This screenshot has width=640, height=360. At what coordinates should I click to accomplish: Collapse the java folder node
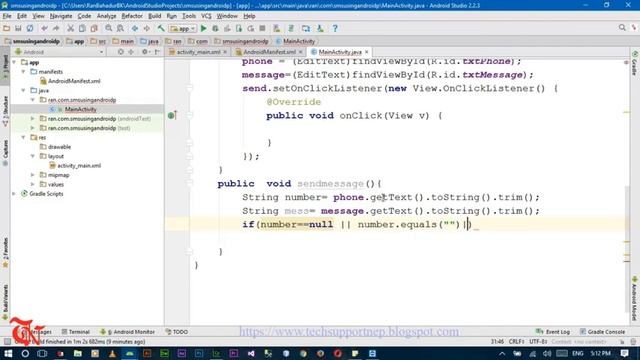24,91
